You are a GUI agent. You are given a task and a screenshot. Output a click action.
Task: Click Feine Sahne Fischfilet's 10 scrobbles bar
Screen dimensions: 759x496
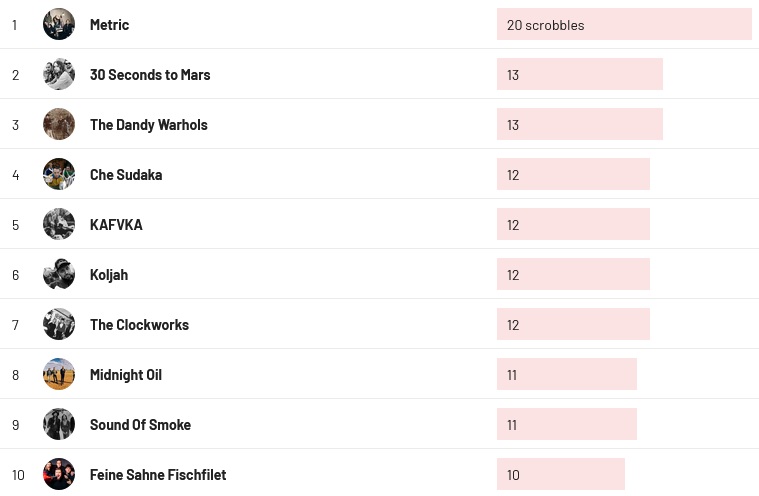click(560, 474)
